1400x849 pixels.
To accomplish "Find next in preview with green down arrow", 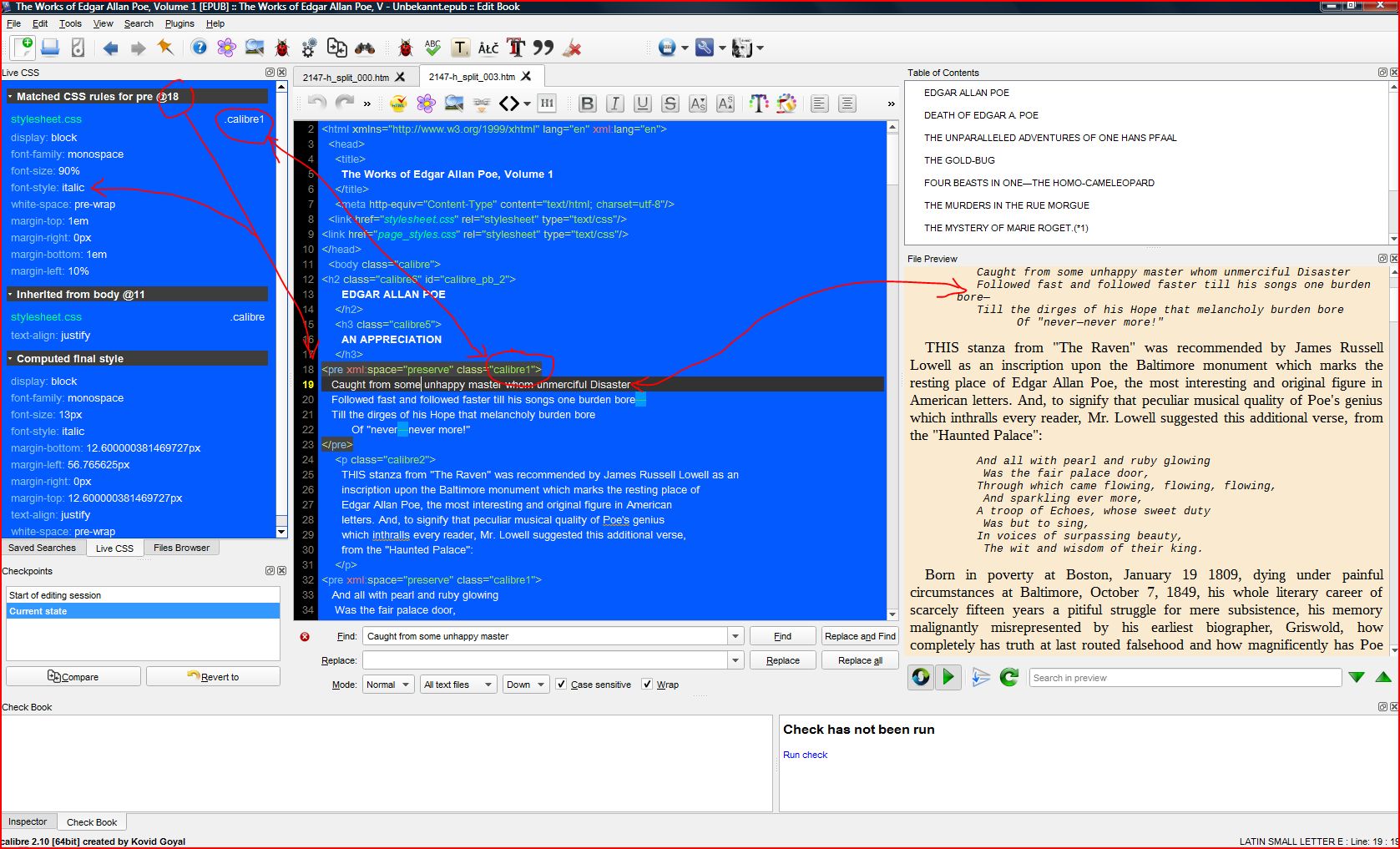I will (x=1357, y=677).
